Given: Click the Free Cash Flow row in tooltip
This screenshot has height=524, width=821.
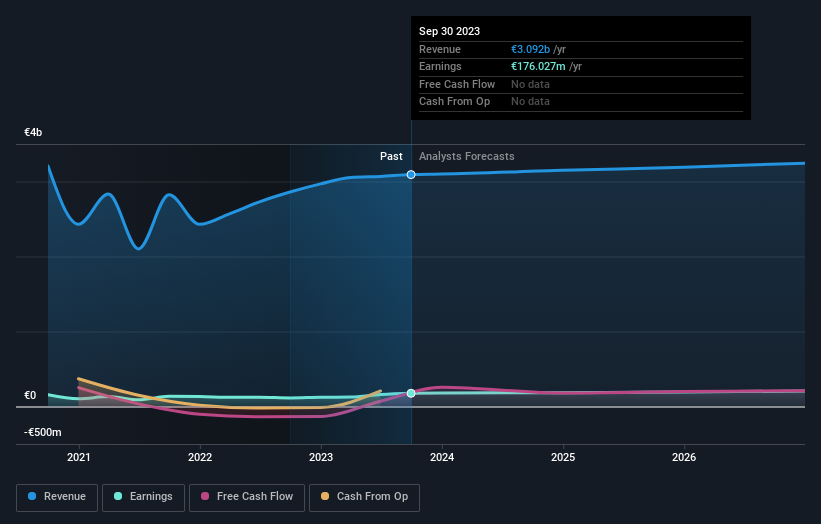Looking at the screenshot, I should pos(581,84).
